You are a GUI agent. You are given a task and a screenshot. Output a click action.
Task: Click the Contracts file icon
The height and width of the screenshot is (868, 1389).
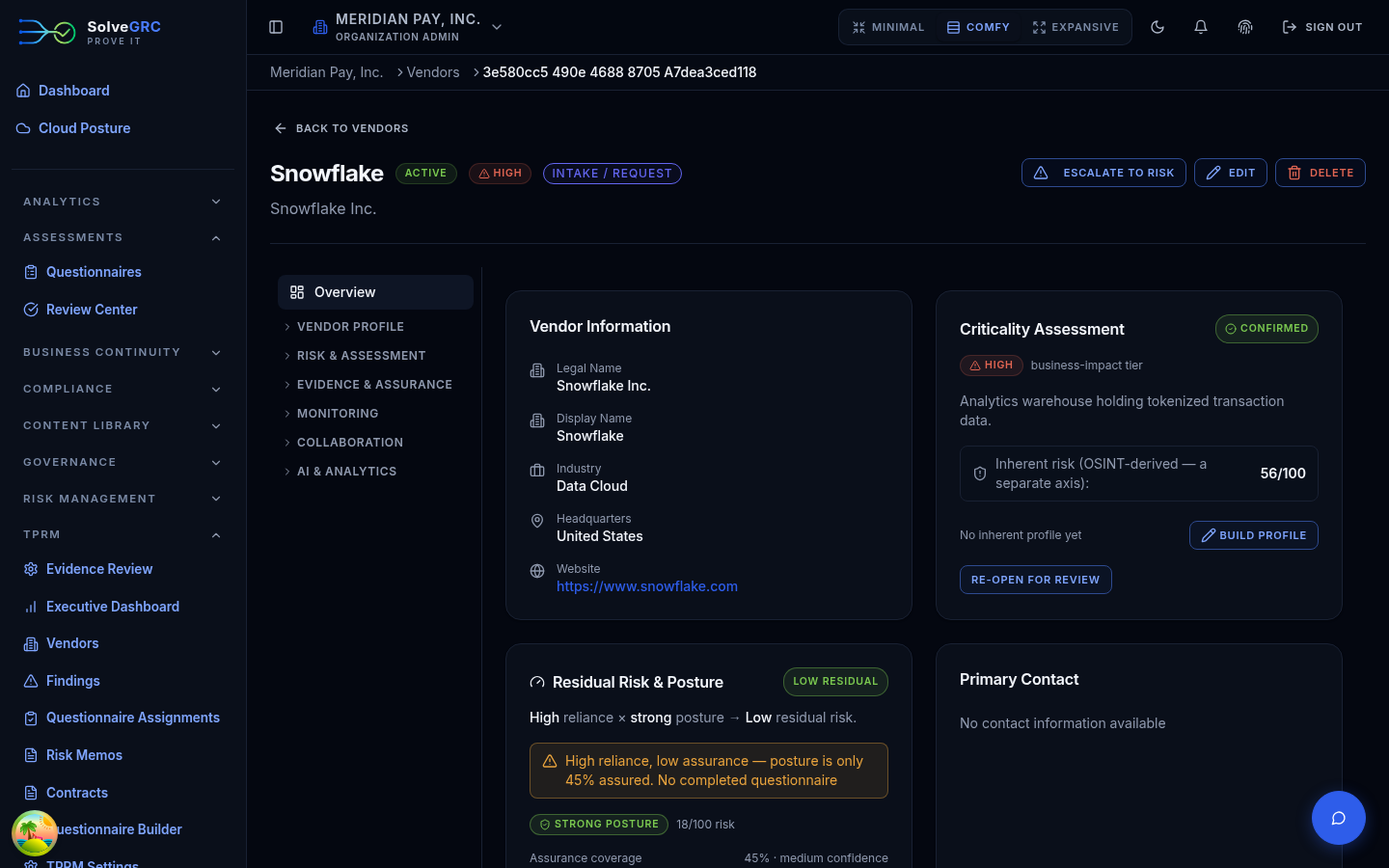31,793
